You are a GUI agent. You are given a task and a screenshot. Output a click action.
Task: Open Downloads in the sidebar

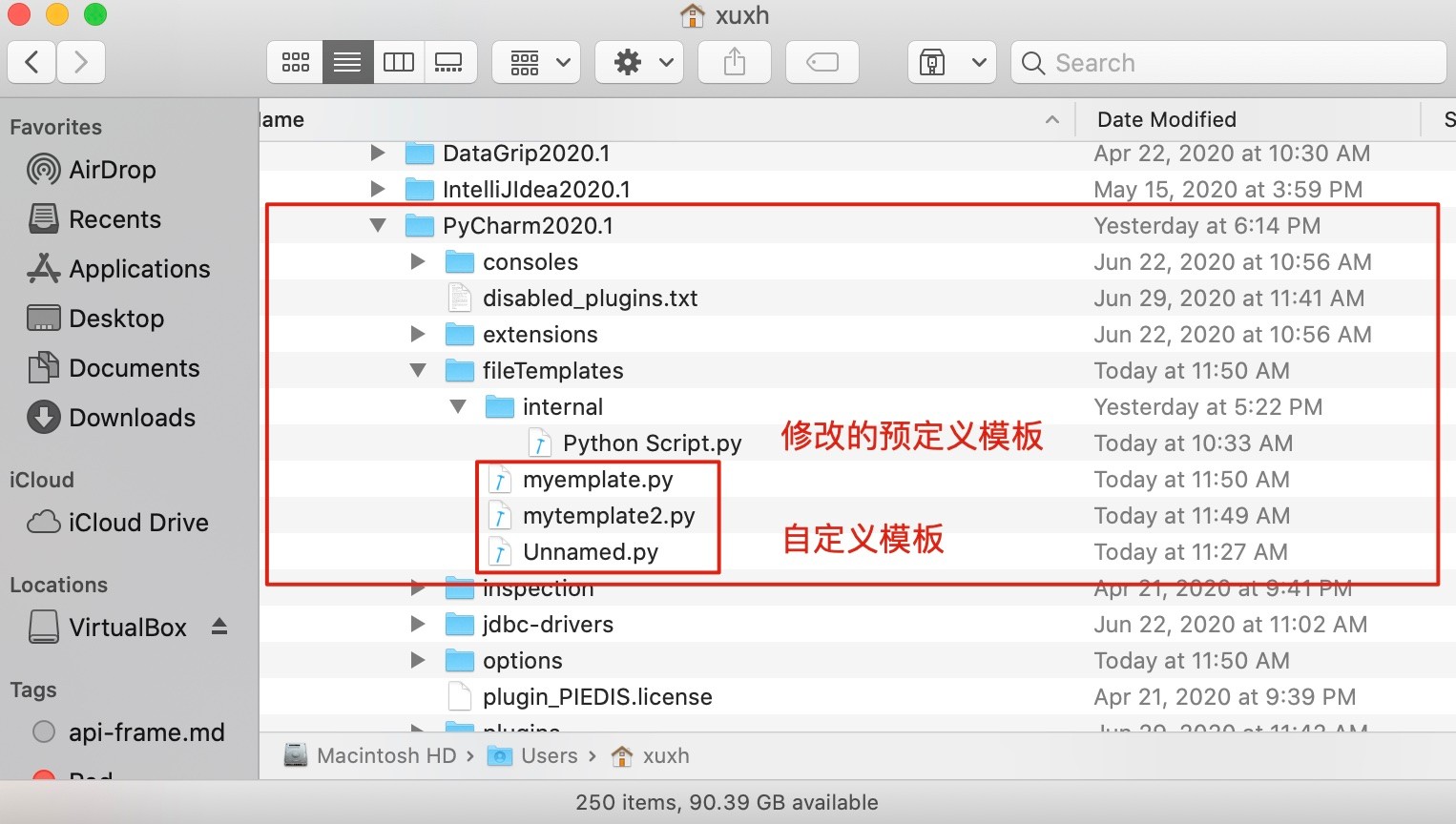coord(112,418)
